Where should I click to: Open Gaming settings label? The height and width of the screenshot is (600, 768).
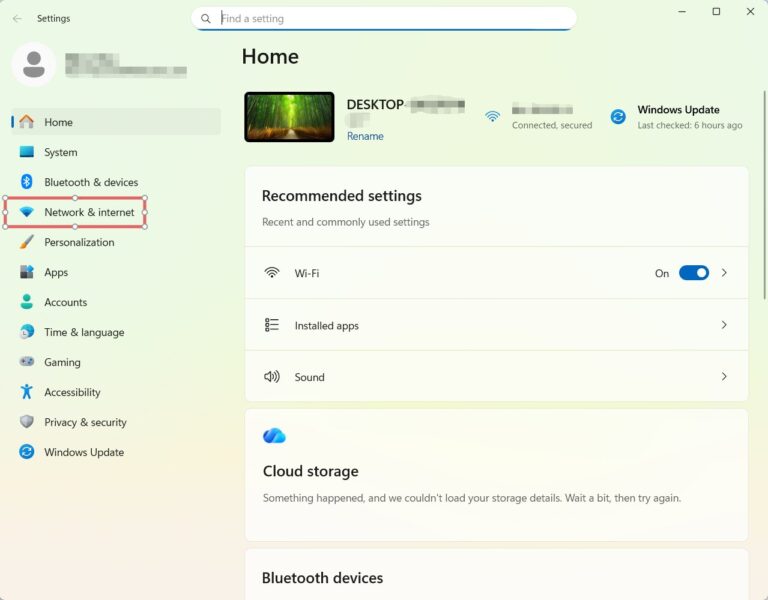[62, 362]
